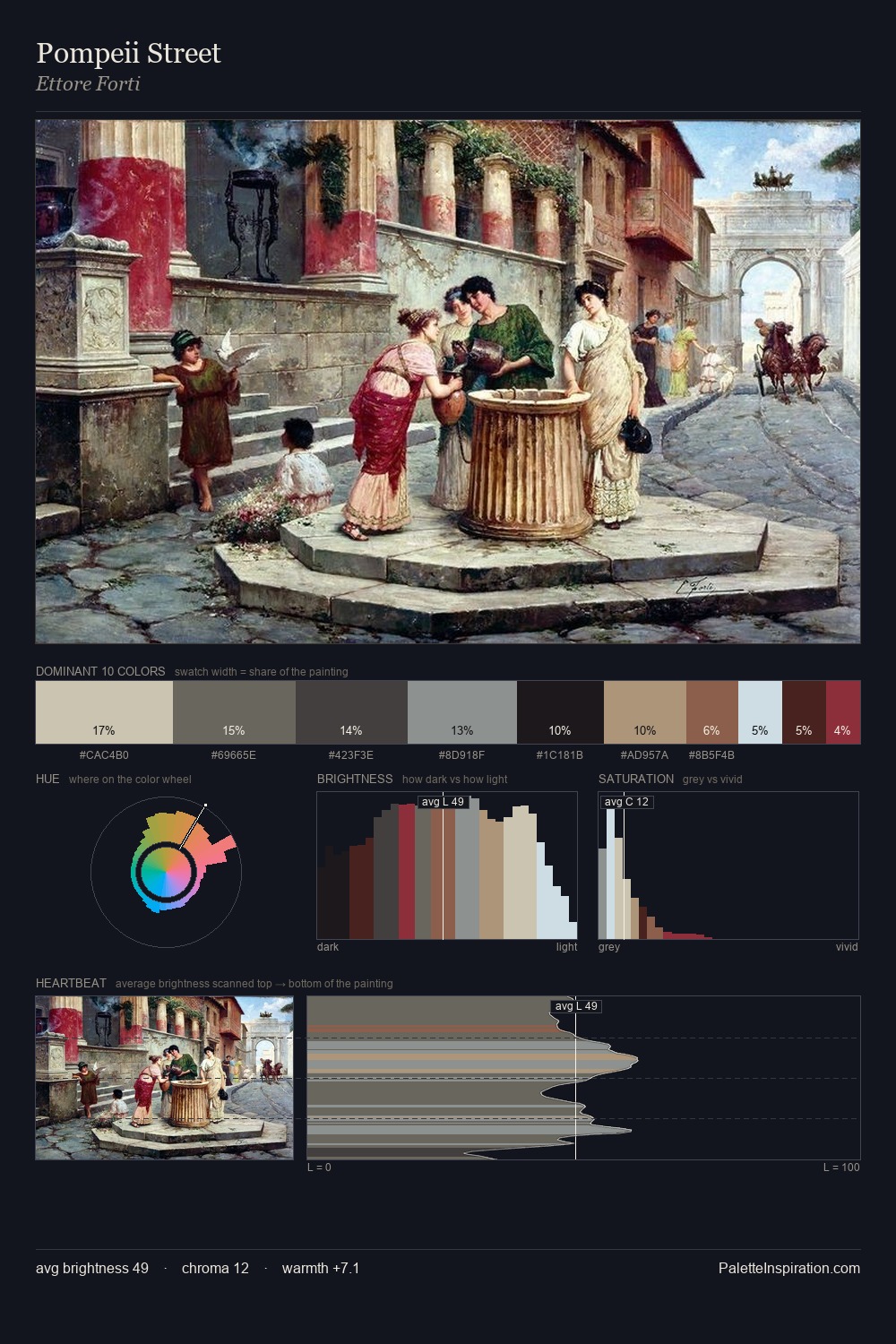This screenshot has height=1344, width=896.
Task: Click the hex label "#423F3E"
Action: pos(351,755)
